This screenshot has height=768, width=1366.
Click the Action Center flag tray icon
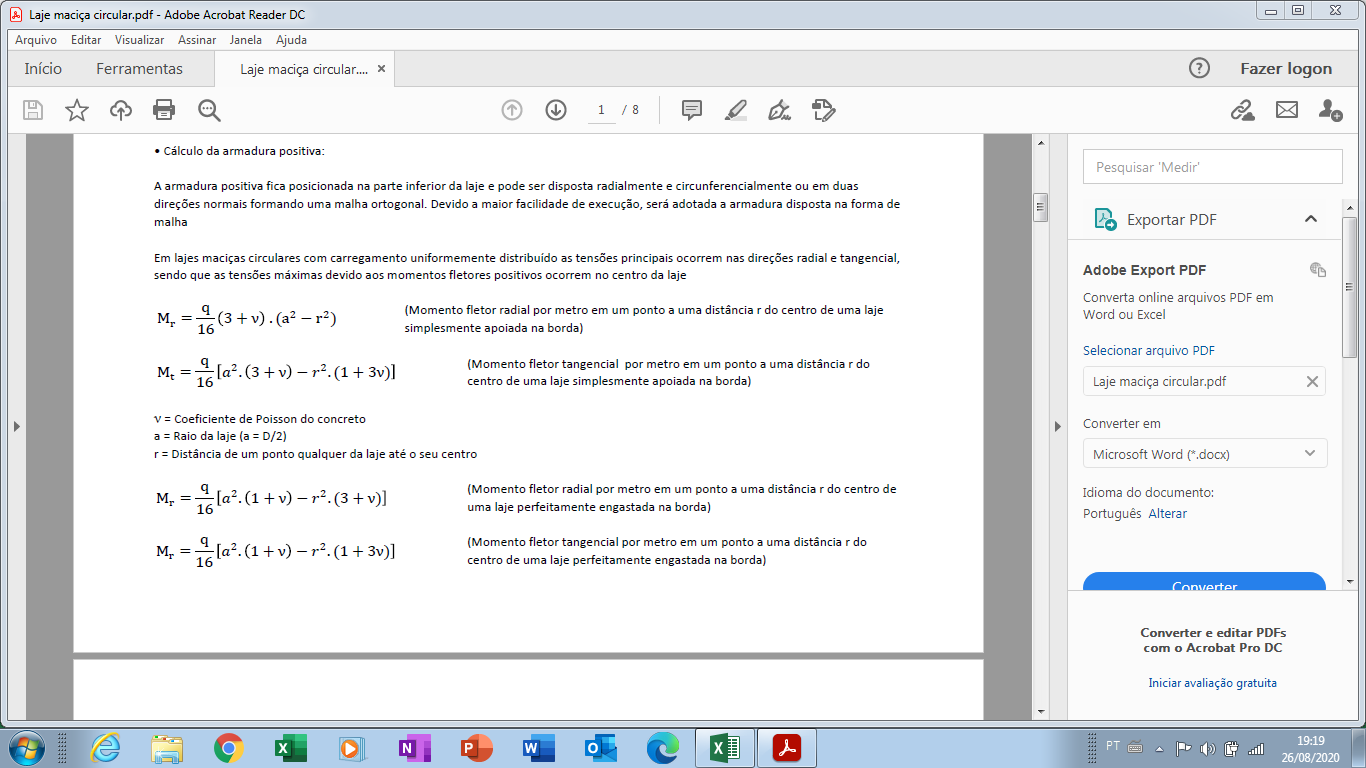click(x=1183, y=748)
